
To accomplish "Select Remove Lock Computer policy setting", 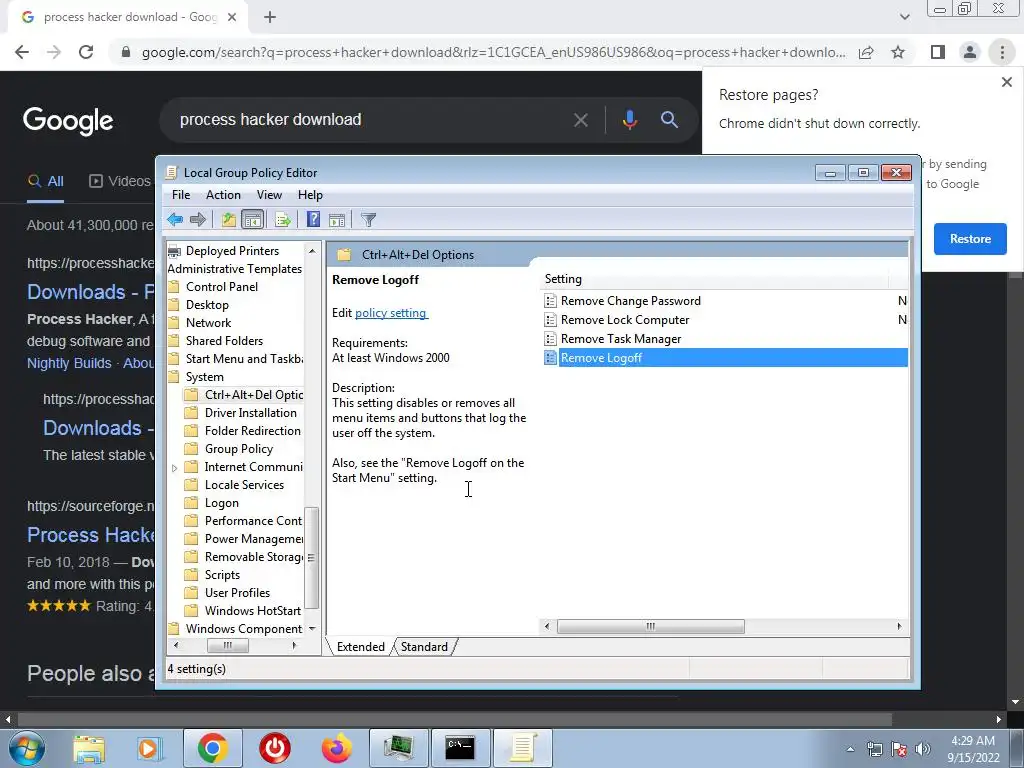I will coord(624,320).
